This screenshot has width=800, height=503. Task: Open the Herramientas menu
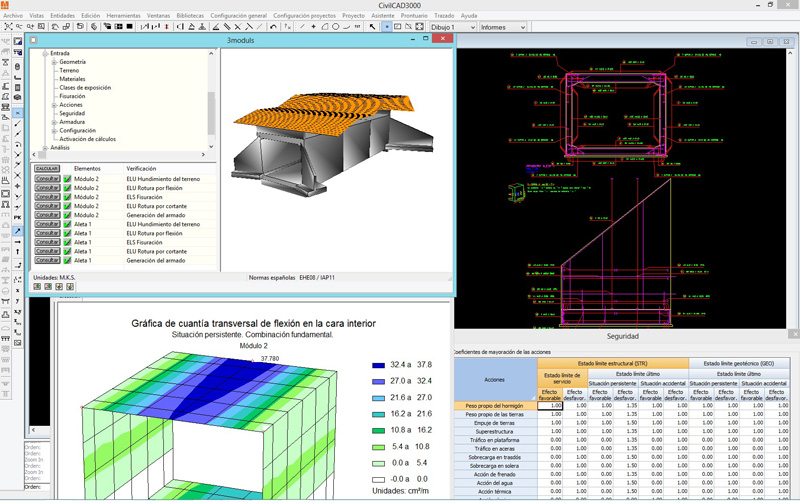tap(123, 16)
